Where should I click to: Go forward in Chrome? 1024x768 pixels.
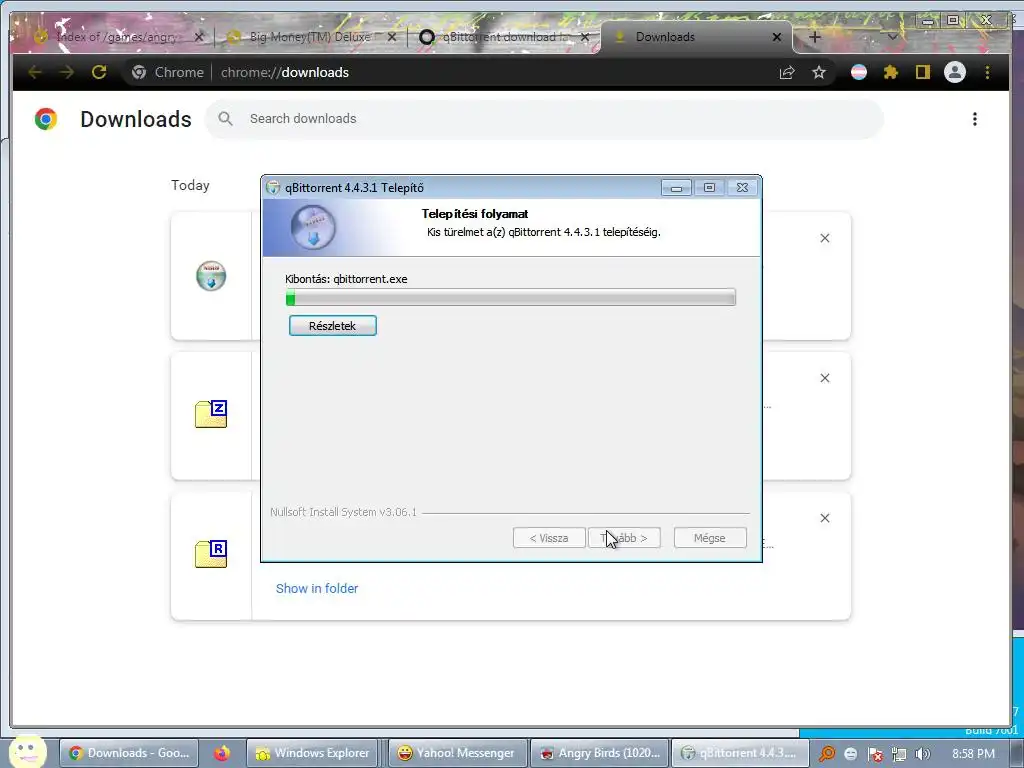click(67, 72)
